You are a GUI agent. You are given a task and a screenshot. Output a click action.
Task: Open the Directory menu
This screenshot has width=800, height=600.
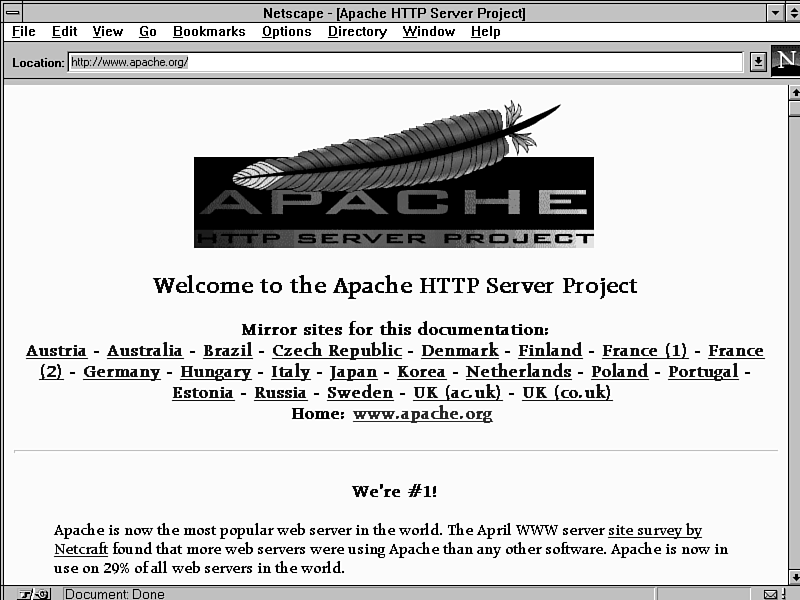point(357,32)
